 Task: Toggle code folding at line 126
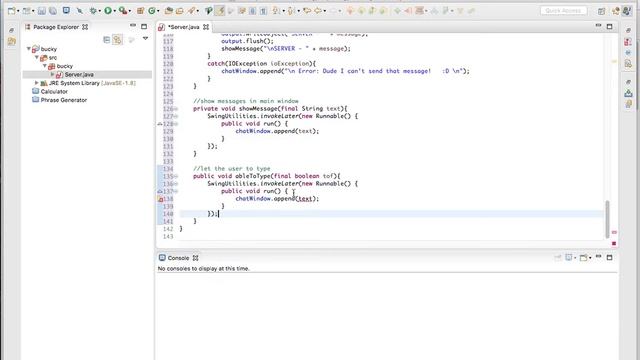tap(176, 109)
